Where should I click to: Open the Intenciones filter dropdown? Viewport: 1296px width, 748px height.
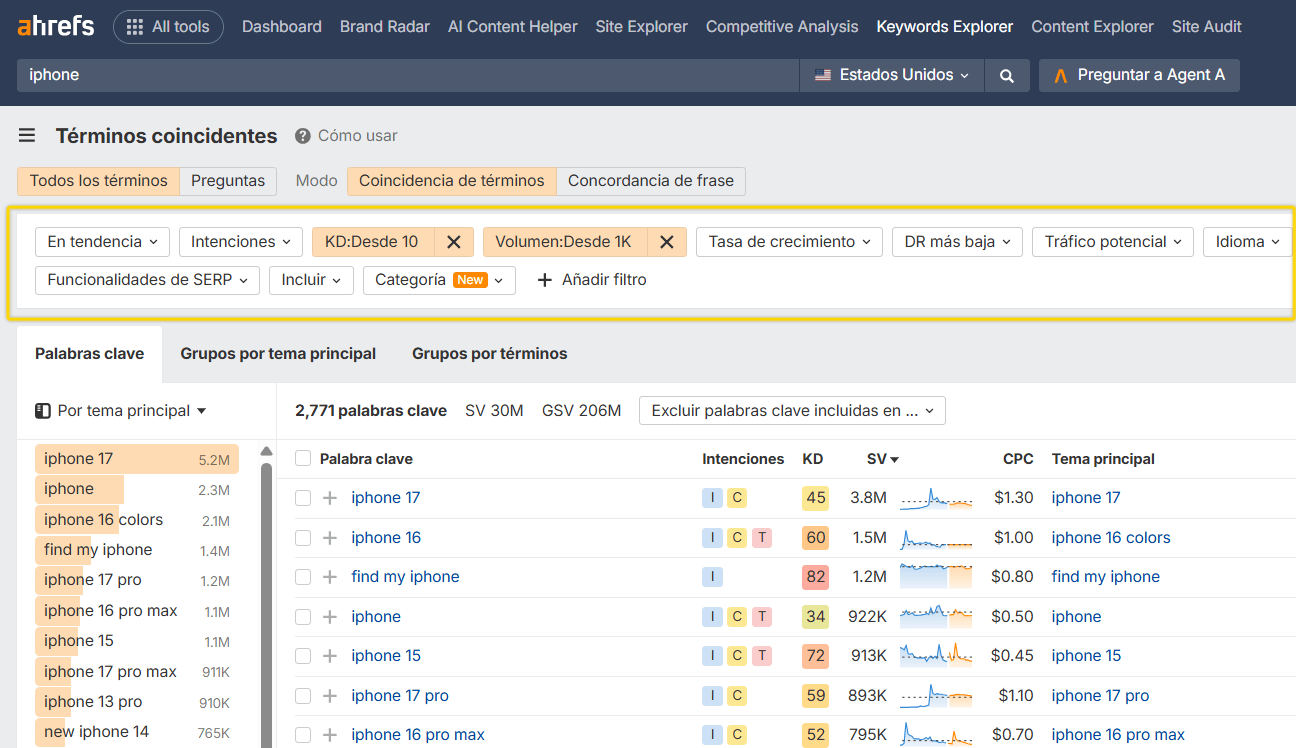tap(241, 242)
